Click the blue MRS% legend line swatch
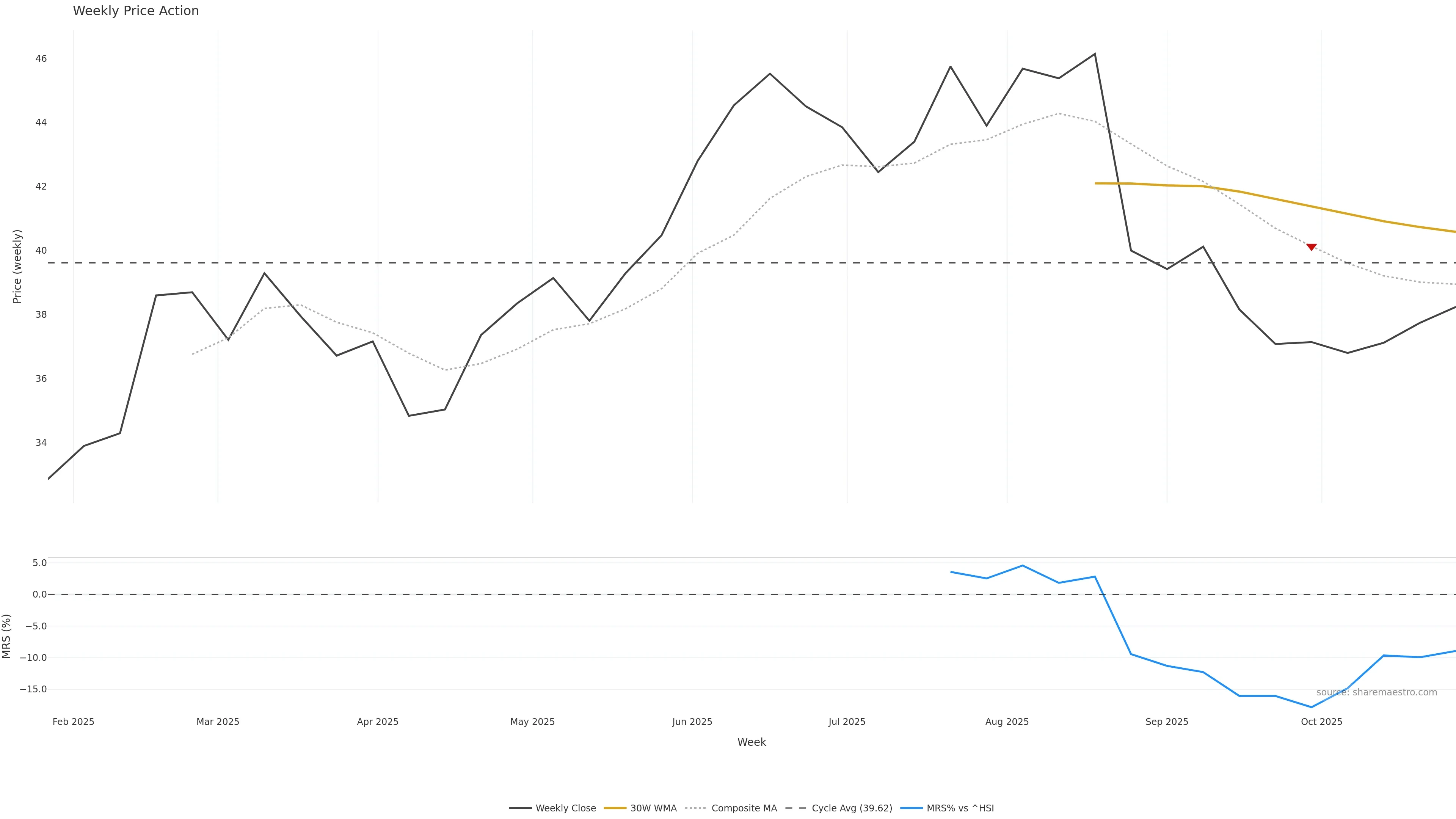The width and height of the screenshot is (1456, 819). (911, 808)
